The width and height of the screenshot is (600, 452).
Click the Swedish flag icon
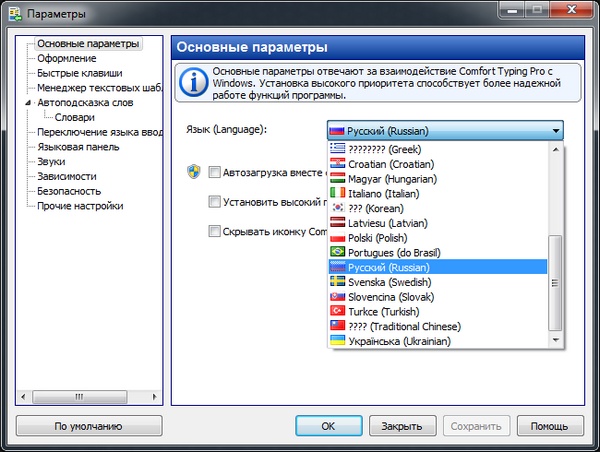[338, 282]
